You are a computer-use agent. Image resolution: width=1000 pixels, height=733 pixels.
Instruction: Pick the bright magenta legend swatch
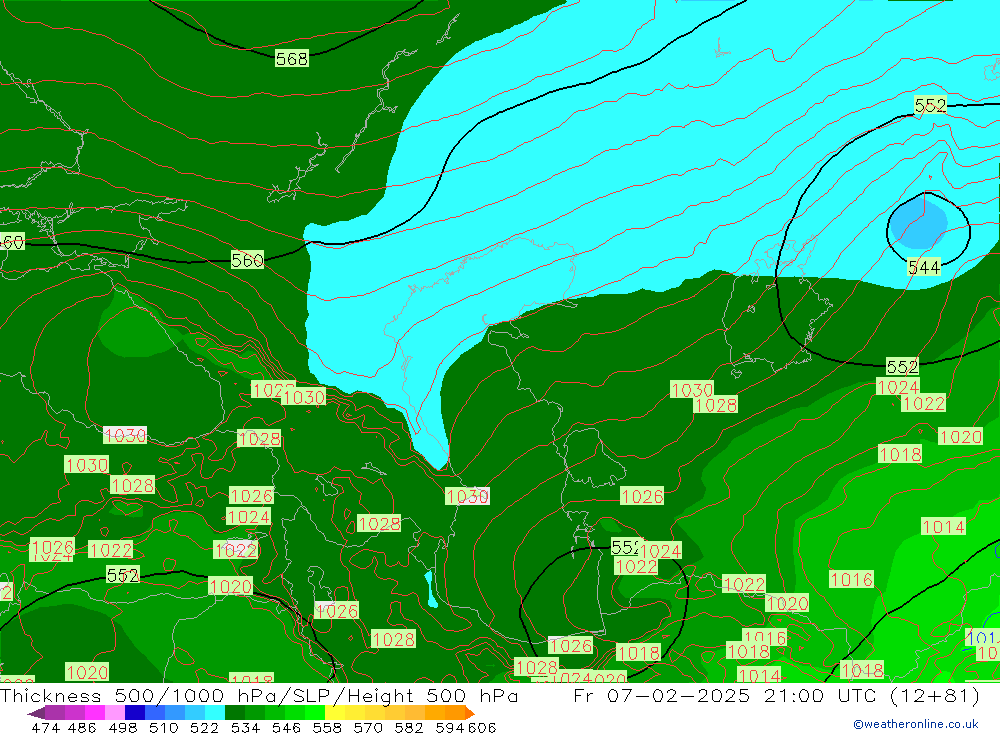95,712
